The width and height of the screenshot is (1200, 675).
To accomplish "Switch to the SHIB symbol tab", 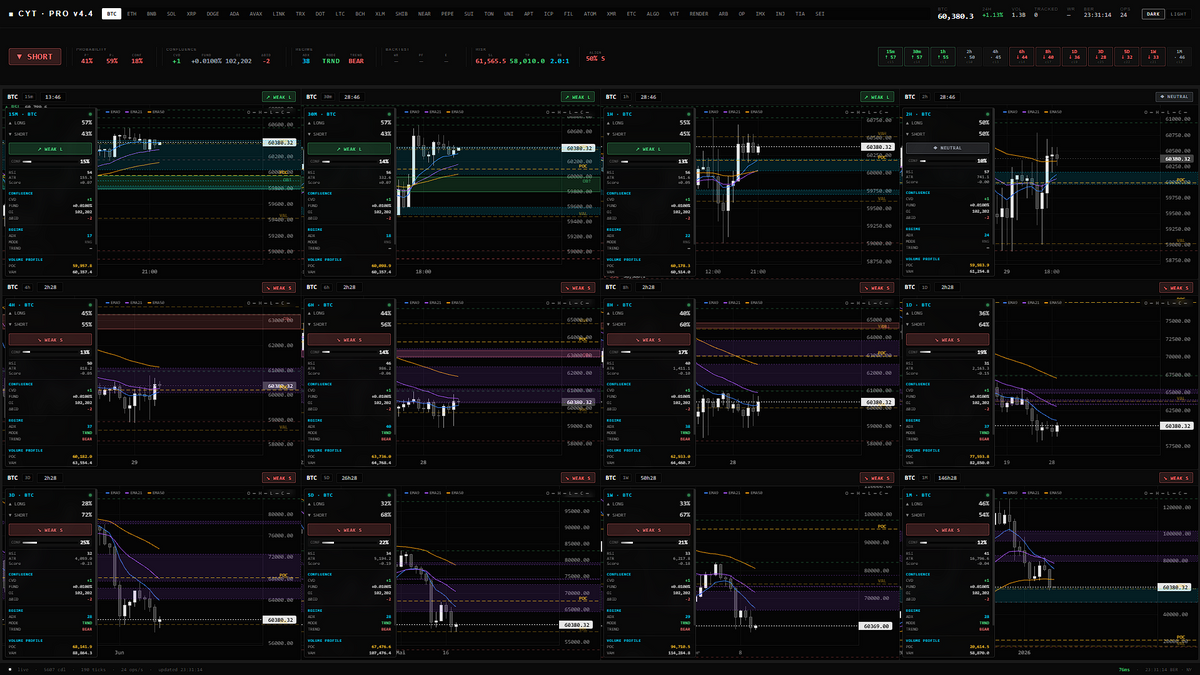I will pyautogui.click(x=401, y=15).
